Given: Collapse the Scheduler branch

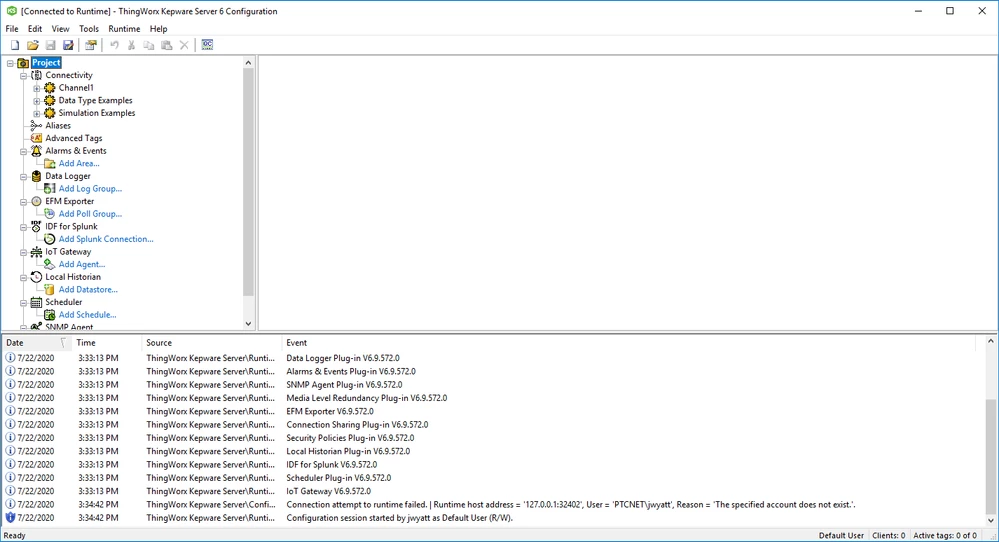Looking at the screenshot, I should click(24, 303).
